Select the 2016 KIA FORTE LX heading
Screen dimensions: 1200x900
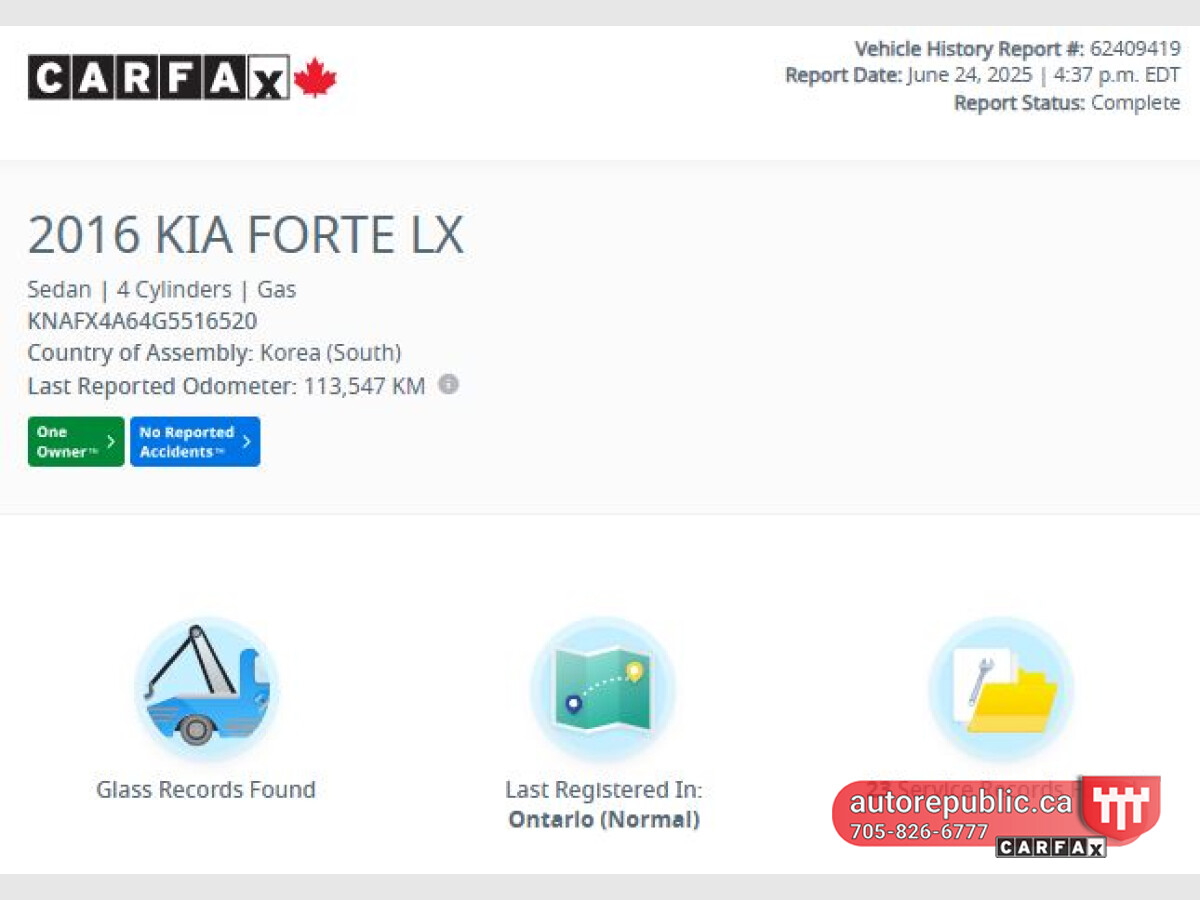point(246,235)
